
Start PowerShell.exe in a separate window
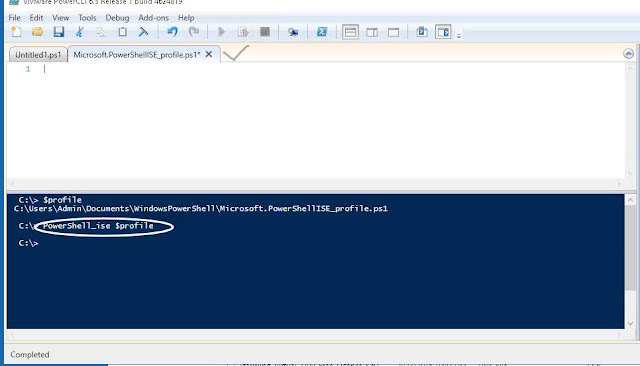(322, 32)
